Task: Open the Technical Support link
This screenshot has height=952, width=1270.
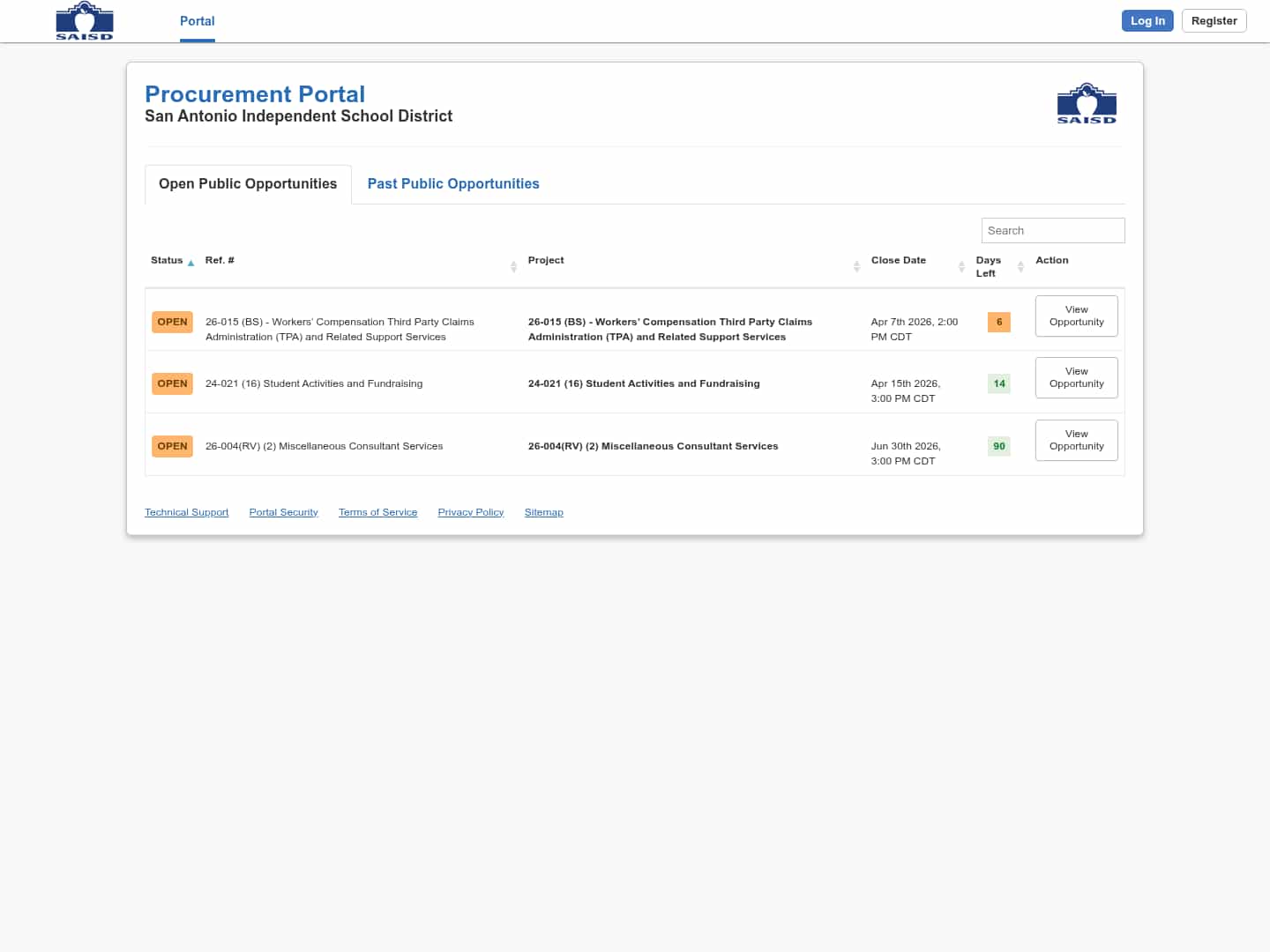Action: (186, 512)
